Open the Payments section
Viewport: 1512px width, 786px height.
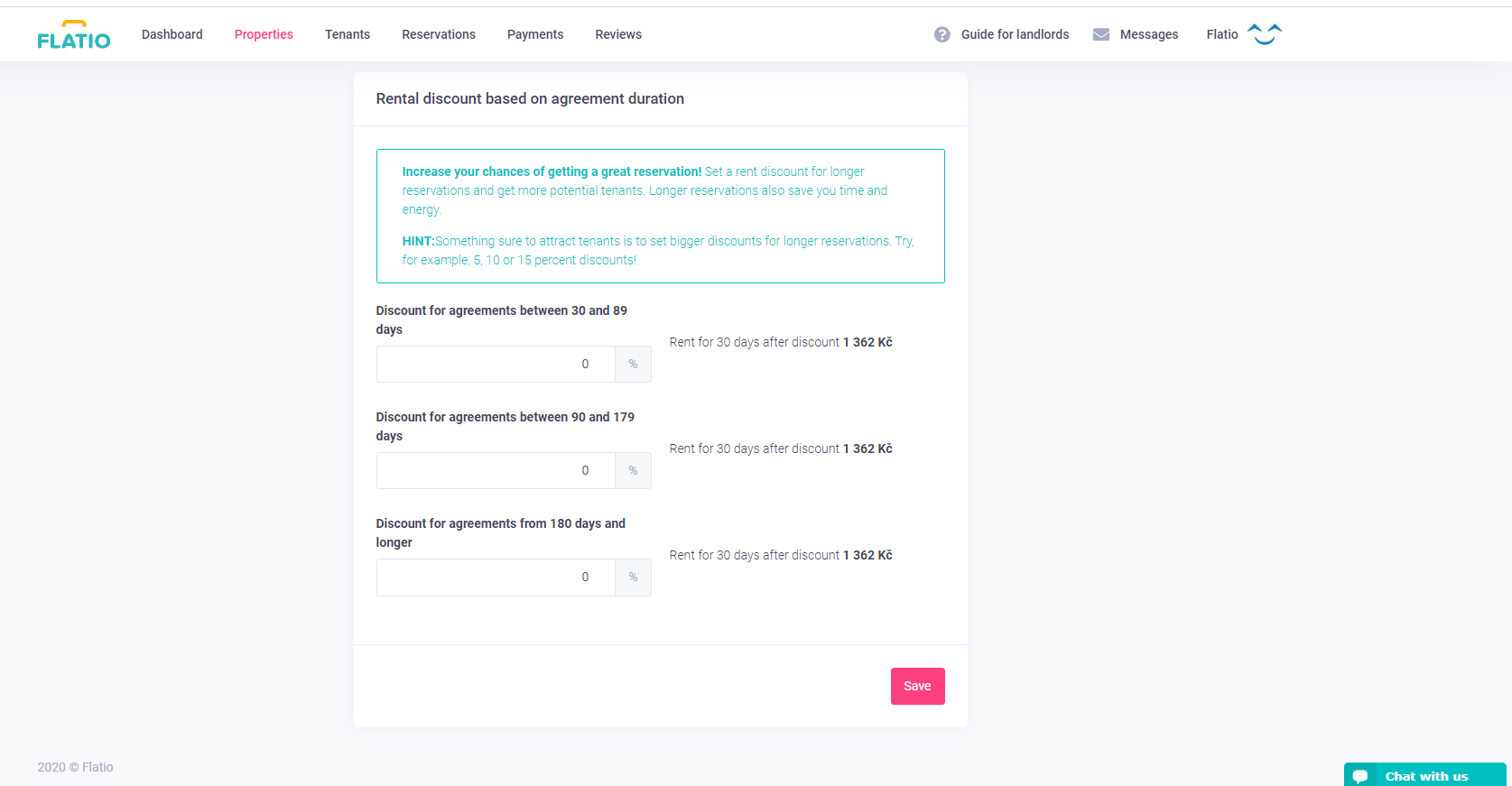coord(535,34)
